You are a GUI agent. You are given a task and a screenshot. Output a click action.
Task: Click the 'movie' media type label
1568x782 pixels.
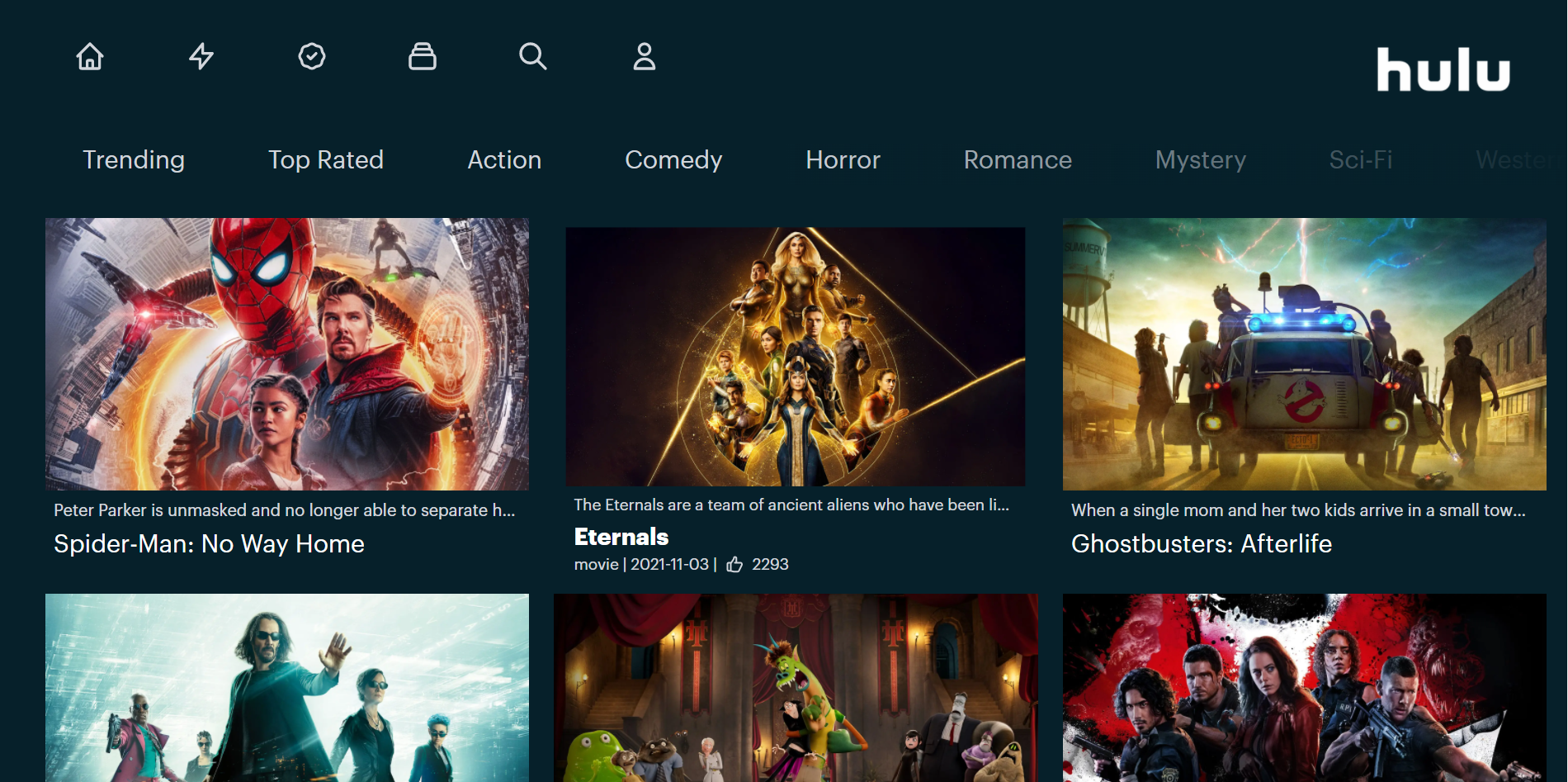(x=596, y=564)
